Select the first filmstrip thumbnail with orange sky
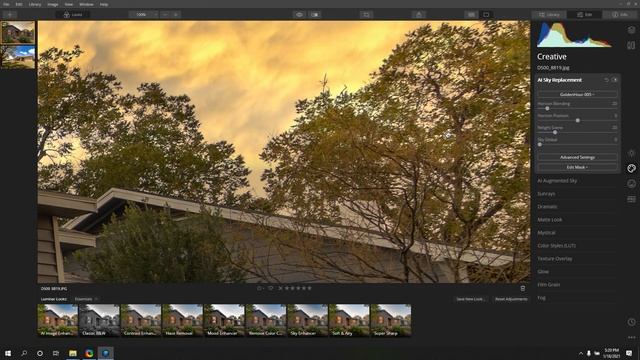 coord(18,32)
